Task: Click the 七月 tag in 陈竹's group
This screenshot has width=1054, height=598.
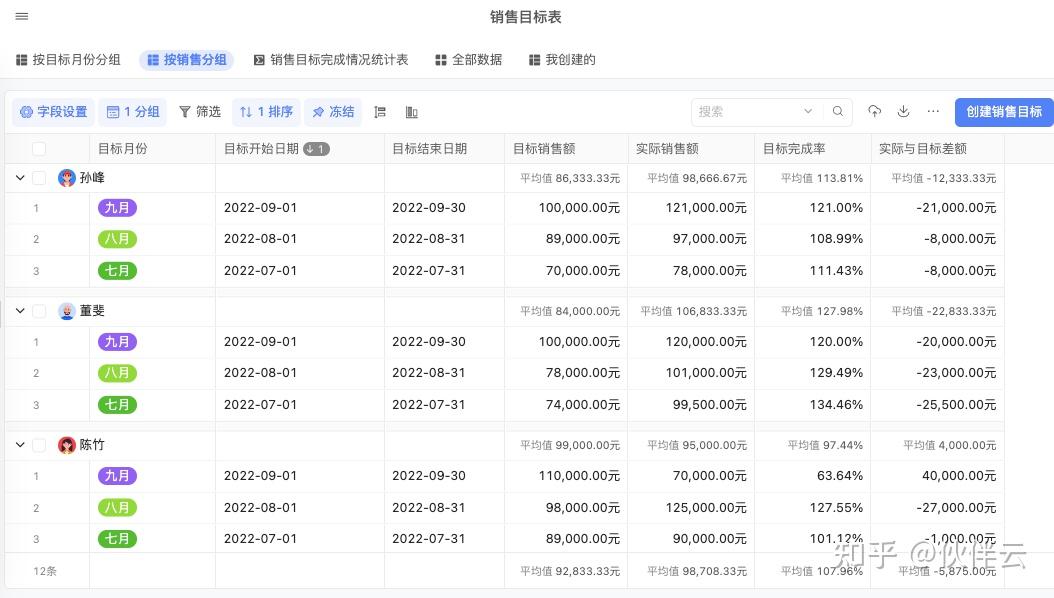Action: pos(118,539)
